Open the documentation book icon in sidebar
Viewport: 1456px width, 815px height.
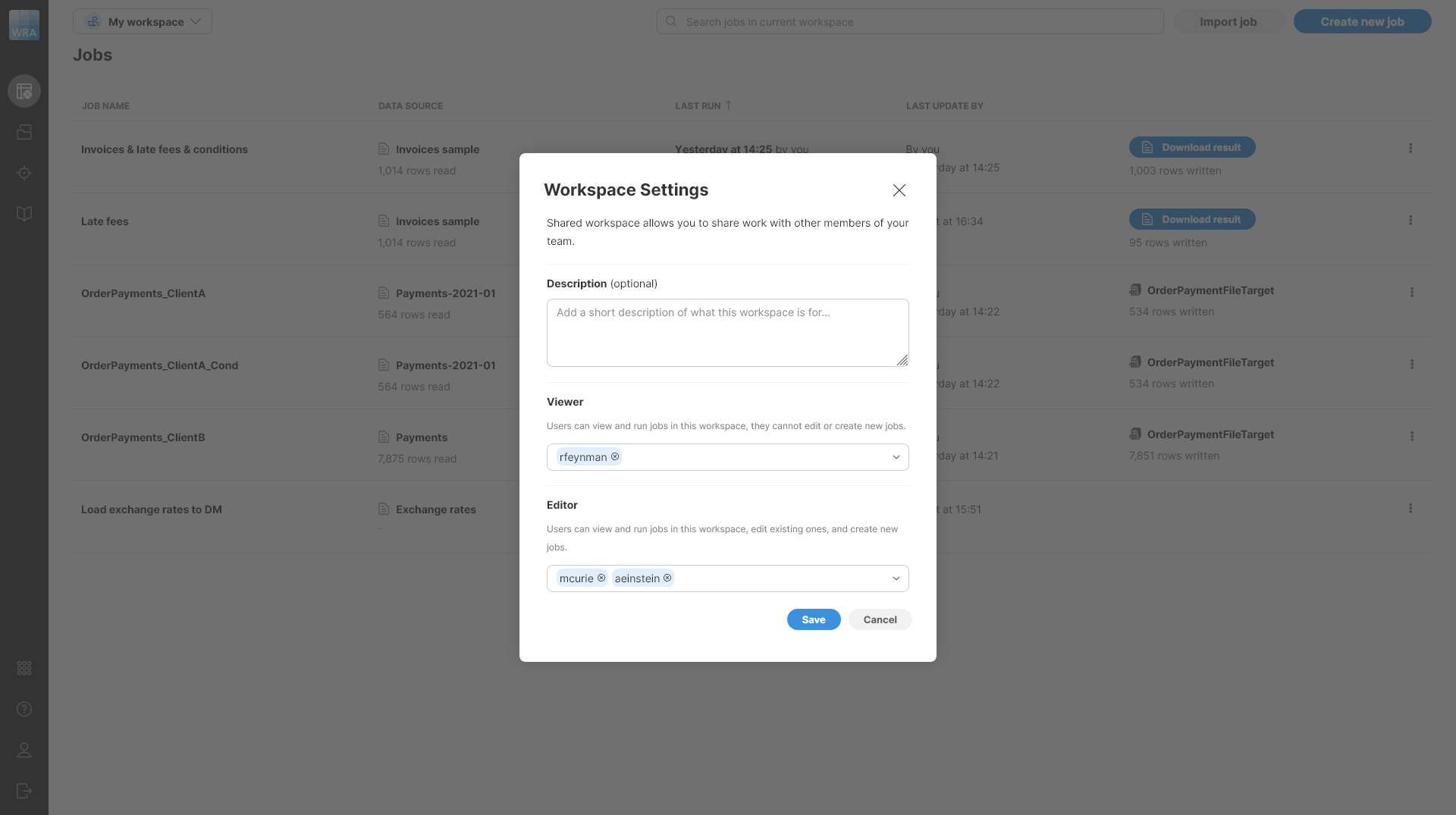point(24,214)
